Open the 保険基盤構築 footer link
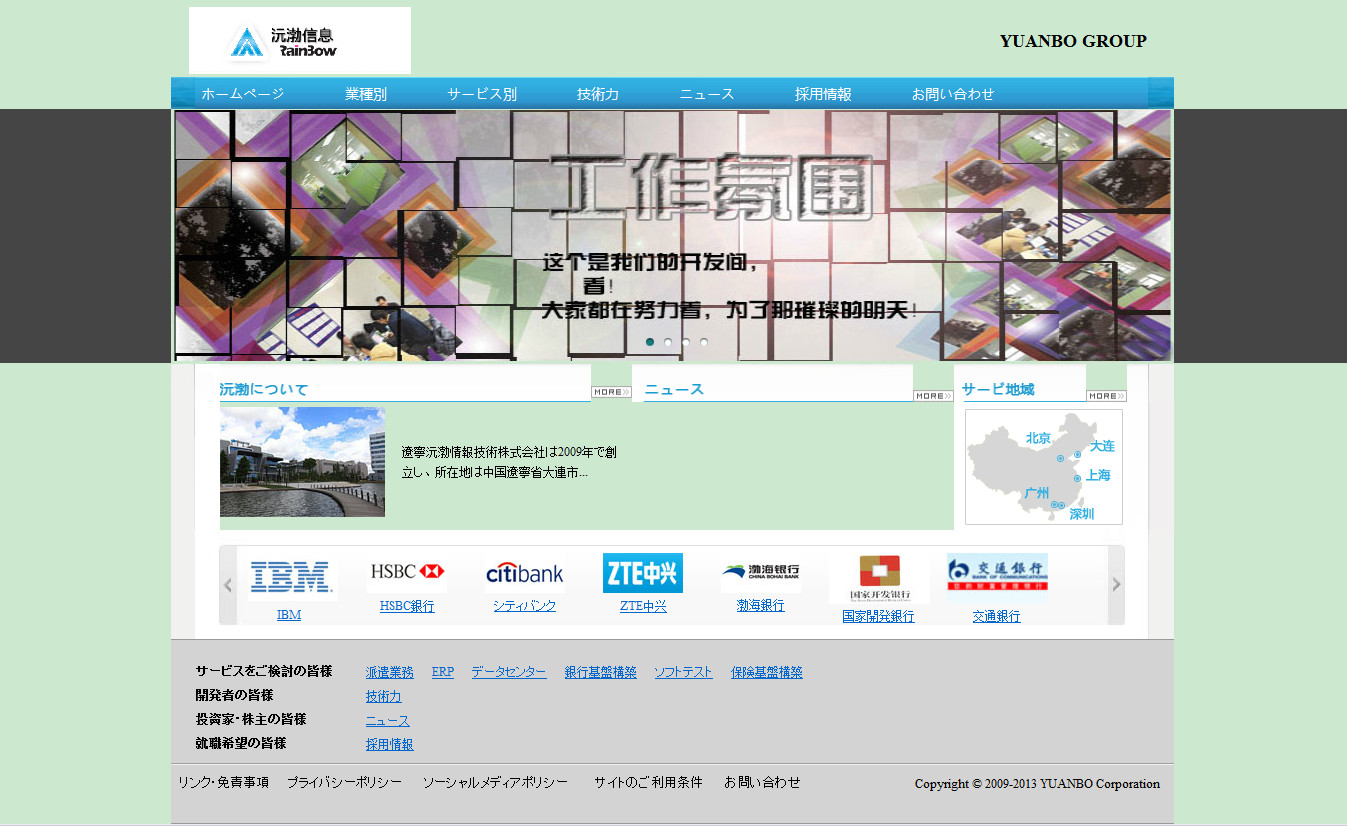1347x826 pixels. tap(767, 672)
